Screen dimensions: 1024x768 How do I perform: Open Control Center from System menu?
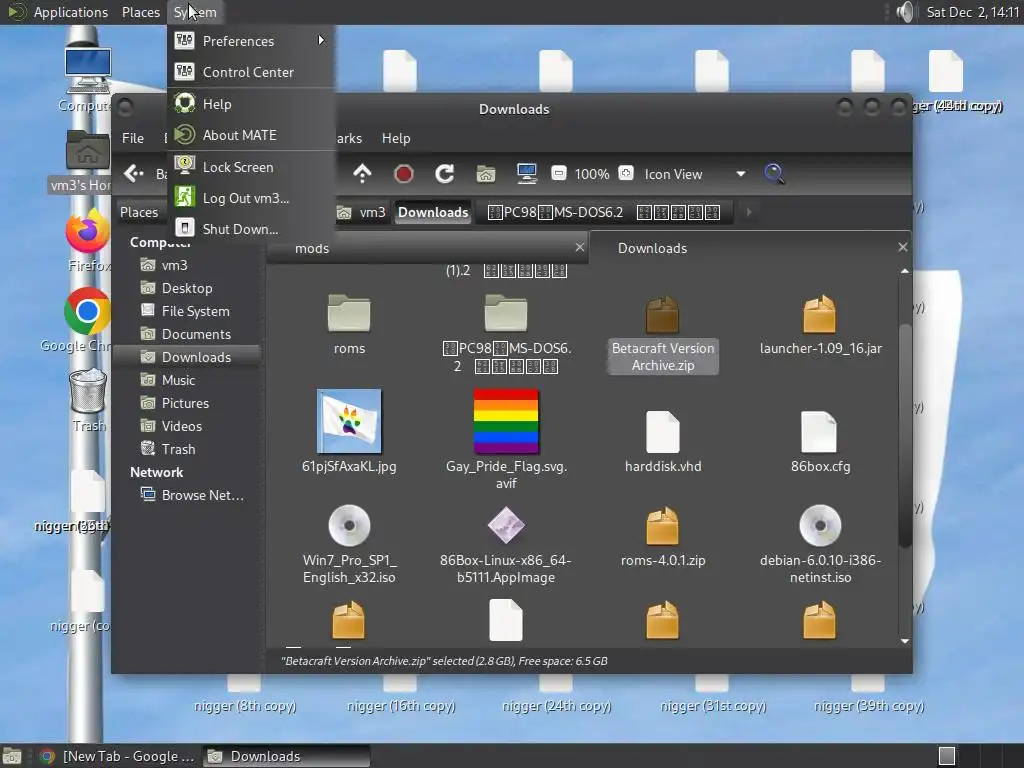click(x=251, y=72)
